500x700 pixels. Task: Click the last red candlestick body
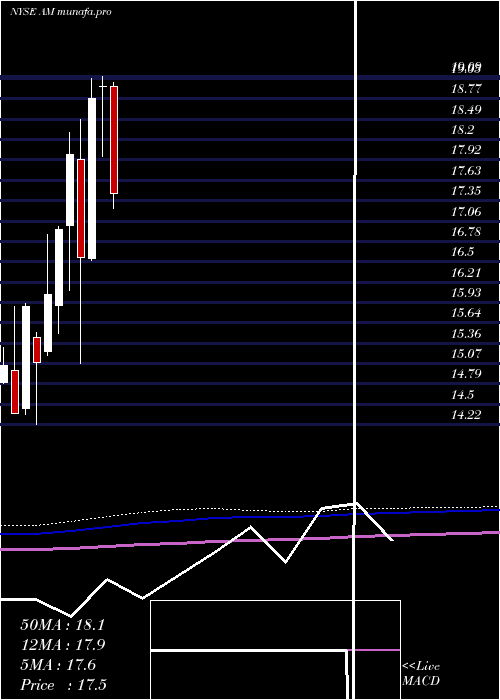coord(114,140)
